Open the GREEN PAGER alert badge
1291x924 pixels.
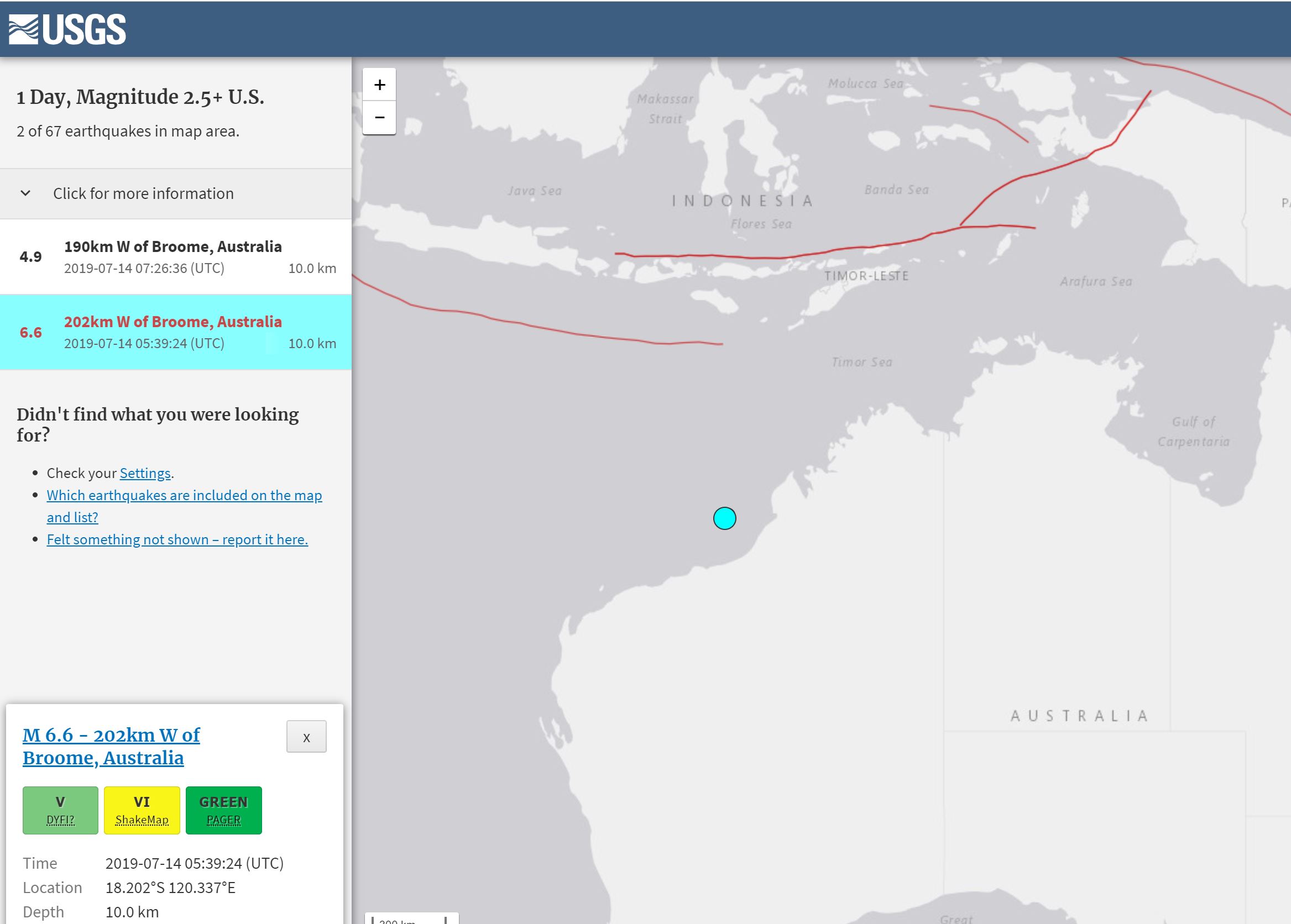pyautogui.click(x=224, y=810)
